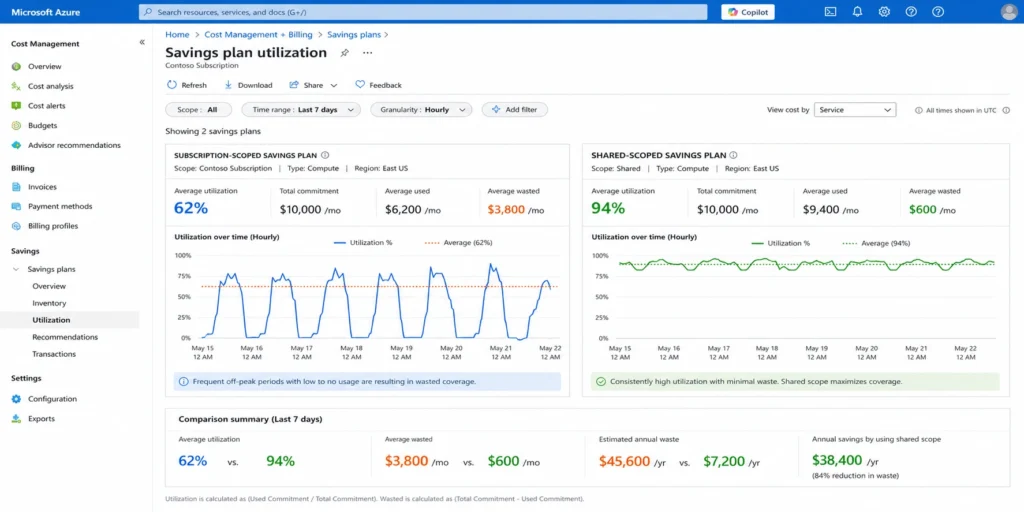Pin the Savings plan utilization page
The height and width of the screenshot is (512, 1024).
click(345, 54)
